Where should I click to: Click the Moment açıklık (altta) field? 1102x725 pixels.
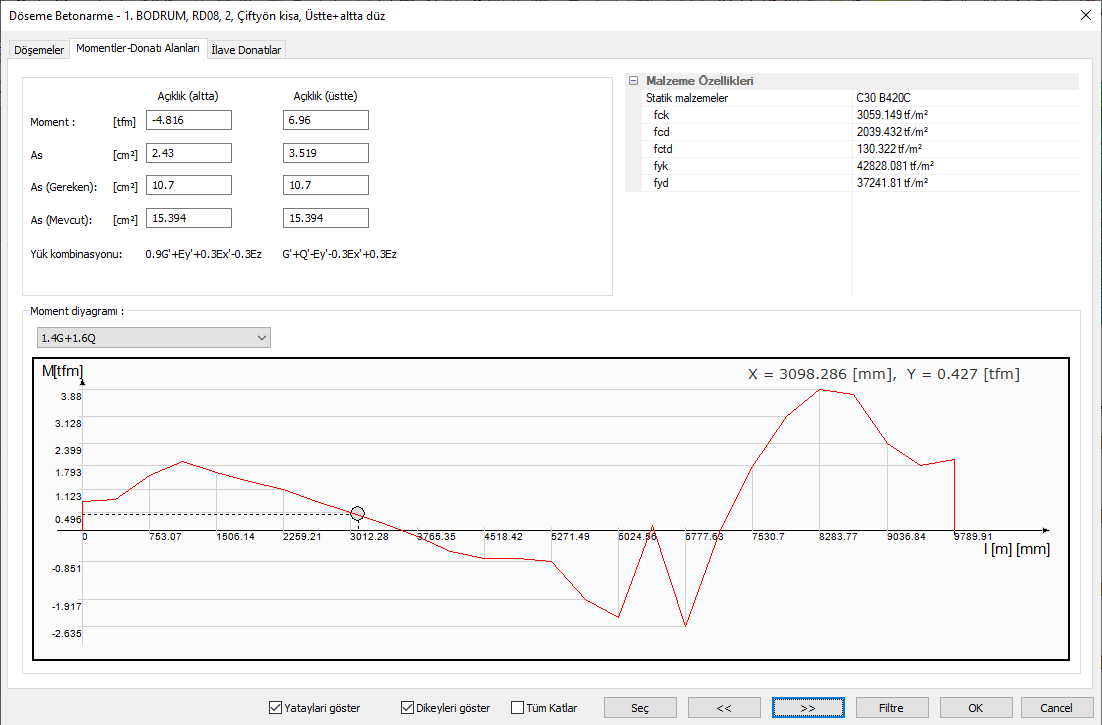tap(189, 120)
